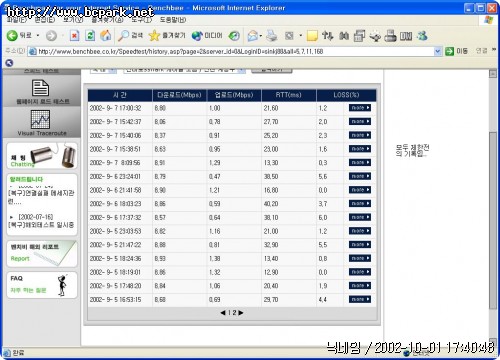Image resolution: width=500 pixels, height=360 pixels.
Task: Go back with the green Back arrow
Action: coord(19,35)
